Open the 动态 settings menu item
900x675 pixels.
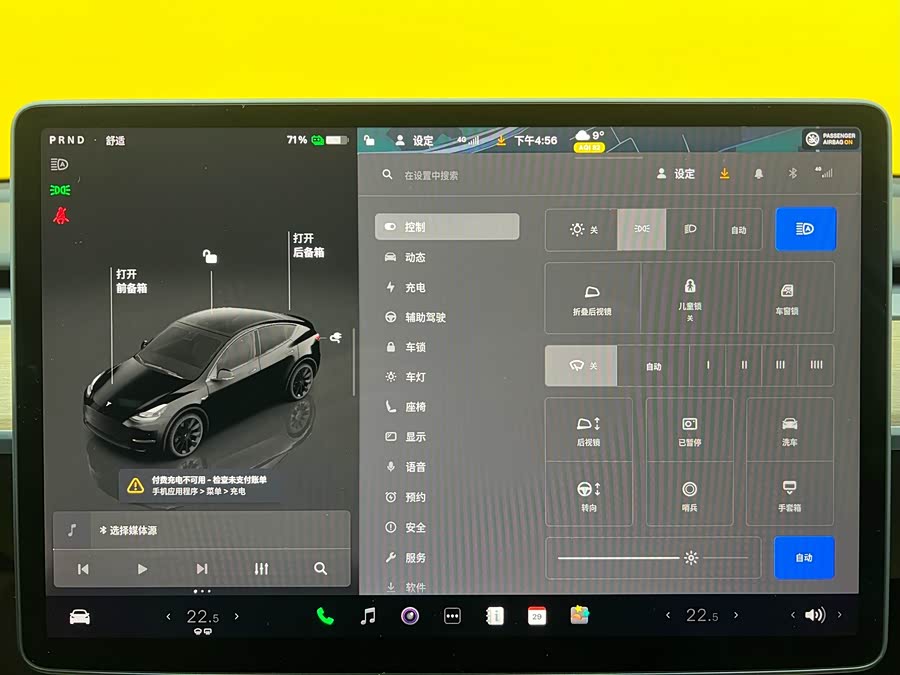pyautogui.click(x=405, y=257)
